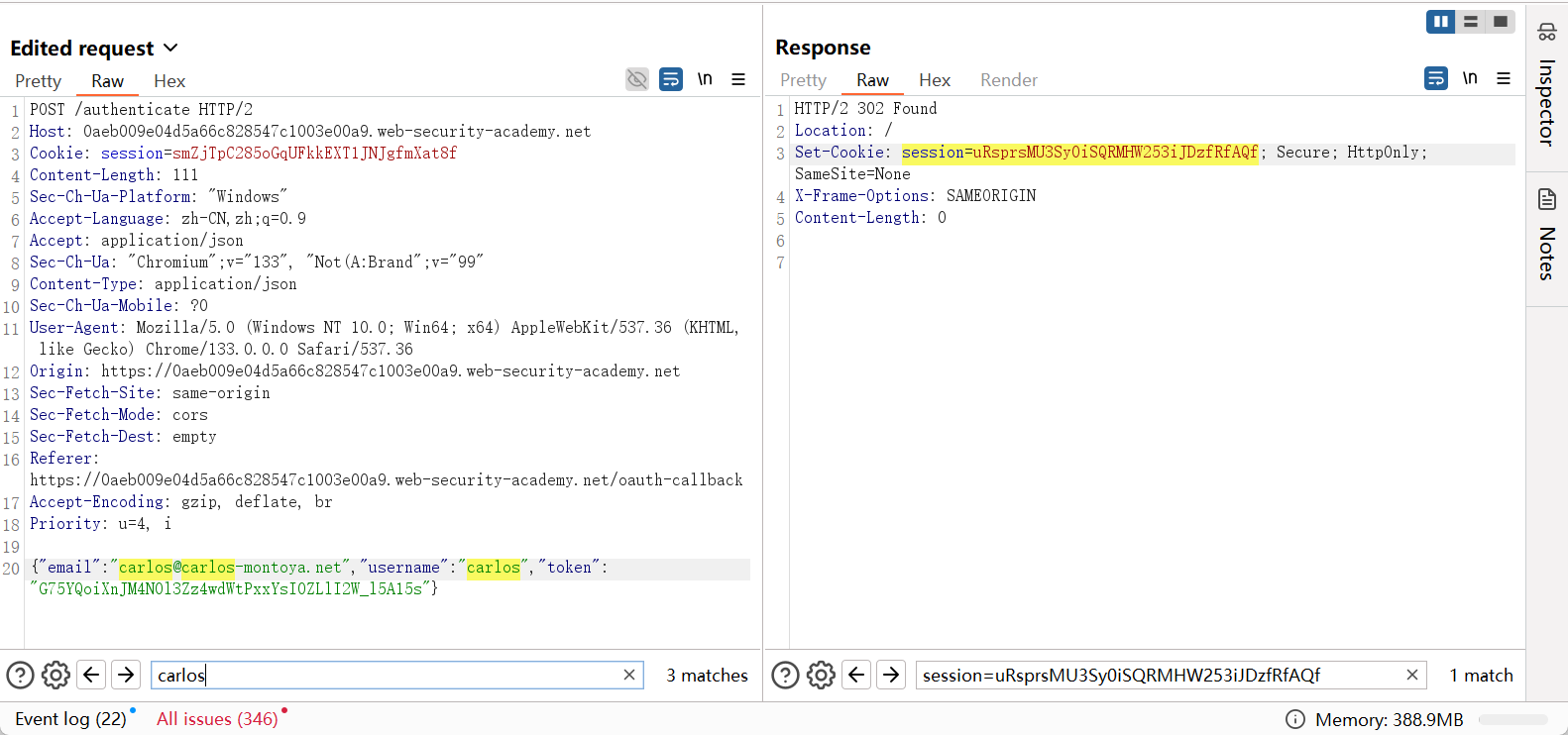This screenshot has height=735, width=1568.
Task: Expand the Edited request dropdown
Action: coord(169,49)
